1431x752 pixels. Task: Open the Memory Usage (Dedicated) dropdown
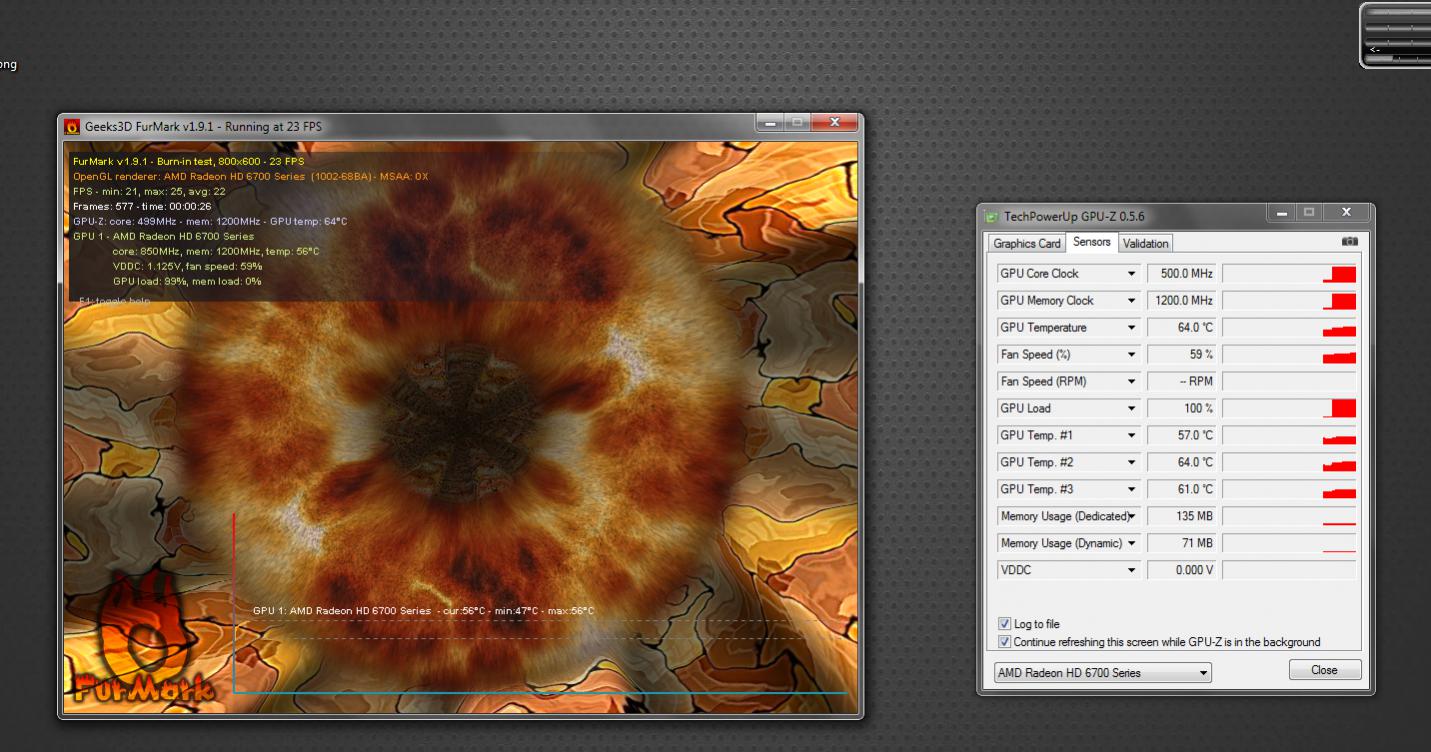[x=1132, y=517]
